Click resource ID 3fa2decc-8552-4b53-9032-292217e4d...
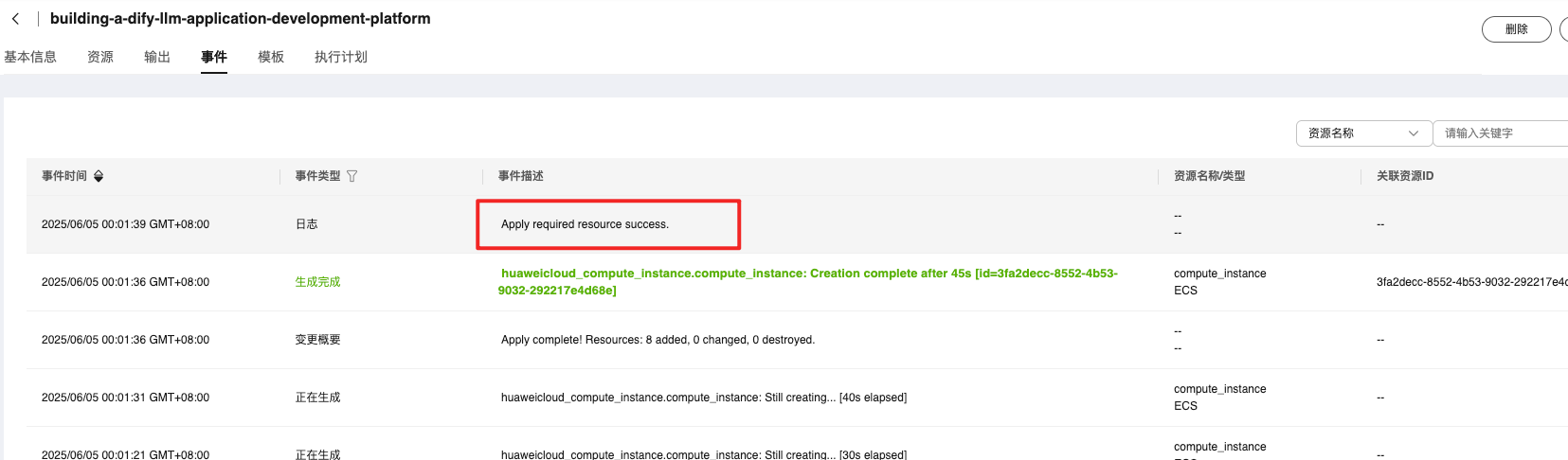1568x460 pixels. click(x=1471, y=282)
